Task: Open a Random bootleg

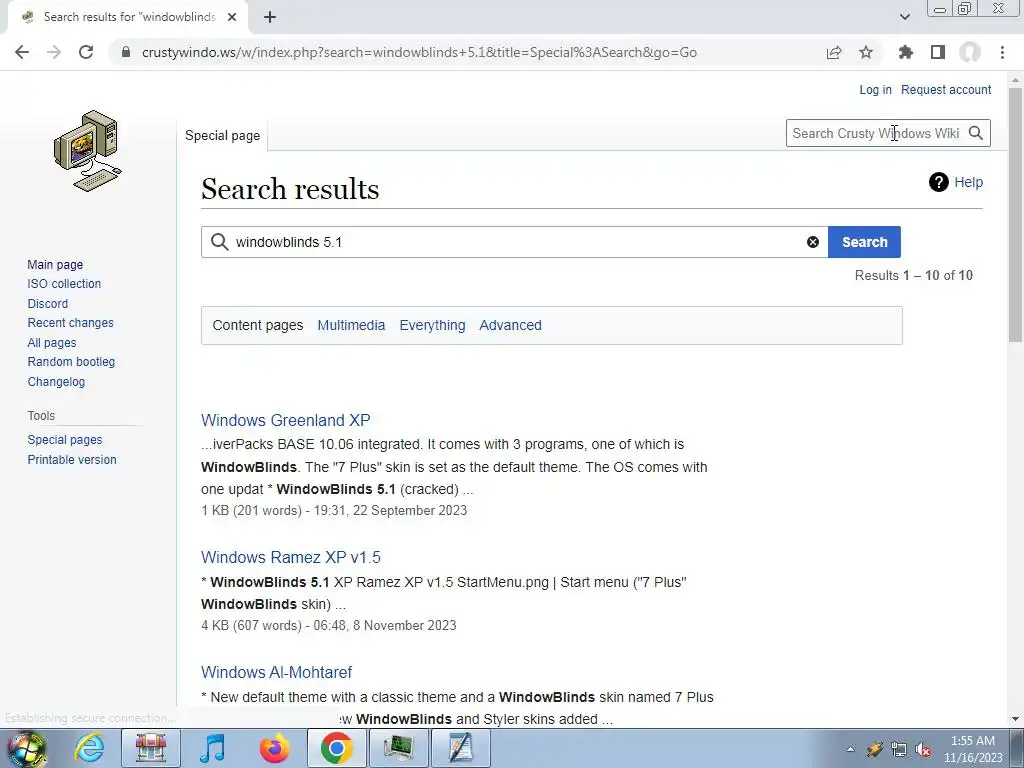Action: tap(71, 362)
